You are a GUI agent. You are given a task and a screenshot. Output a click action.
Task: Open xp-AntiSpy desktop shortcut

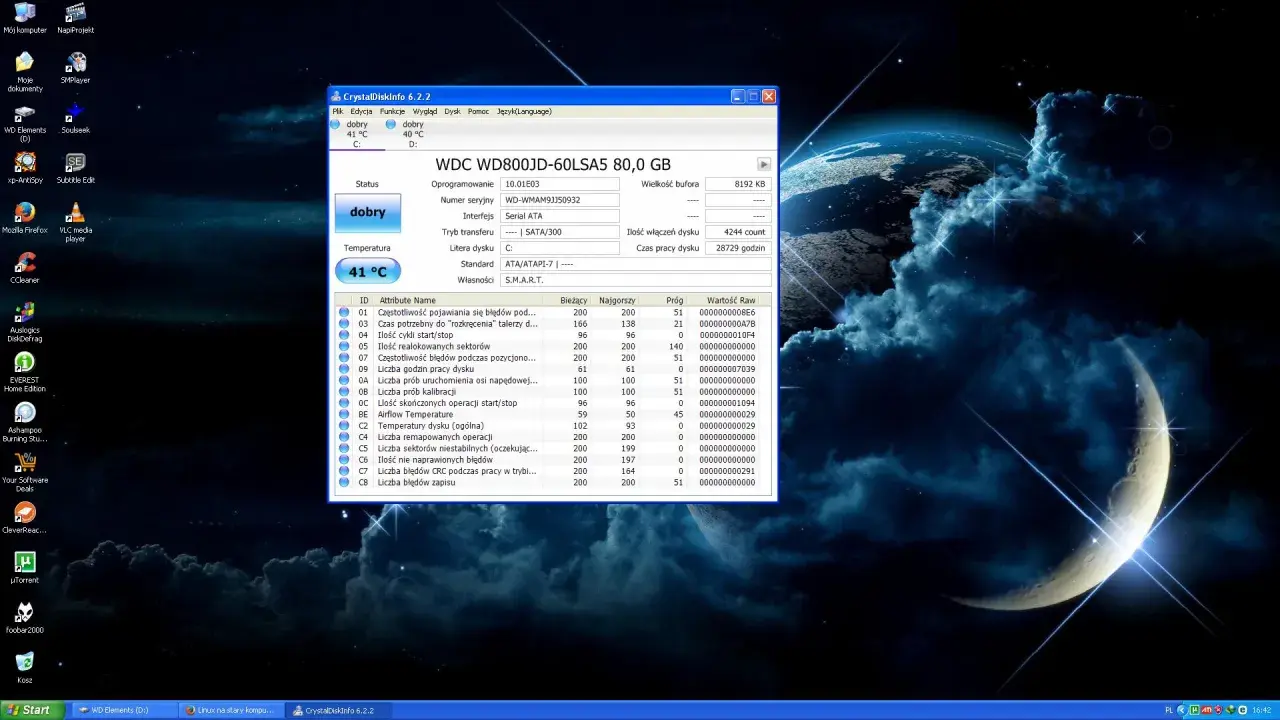(25, 168)
